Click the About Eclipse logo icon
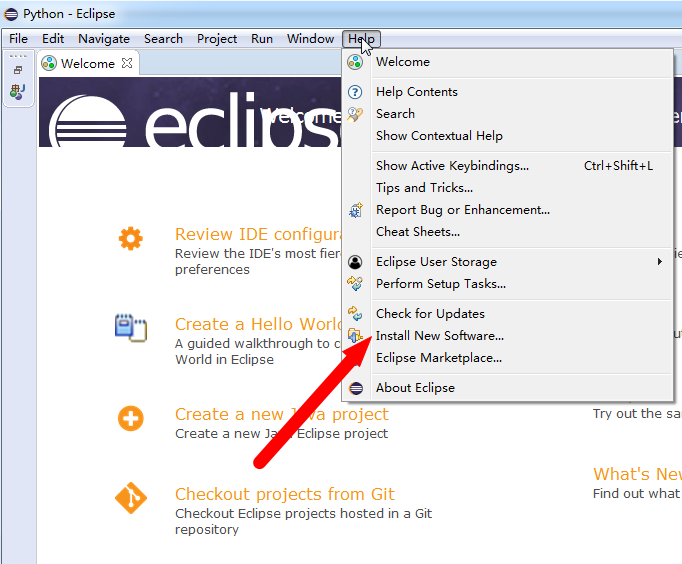 pos(356,388)
